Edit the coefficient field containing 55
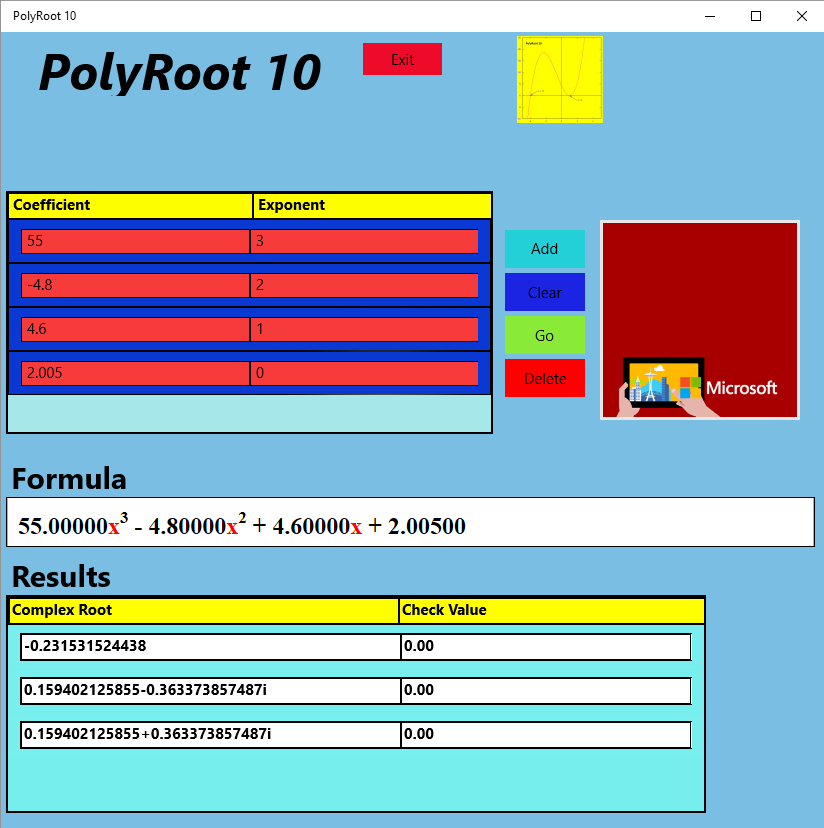The width and height of the screenshot is (824, 828). point(135,241)
